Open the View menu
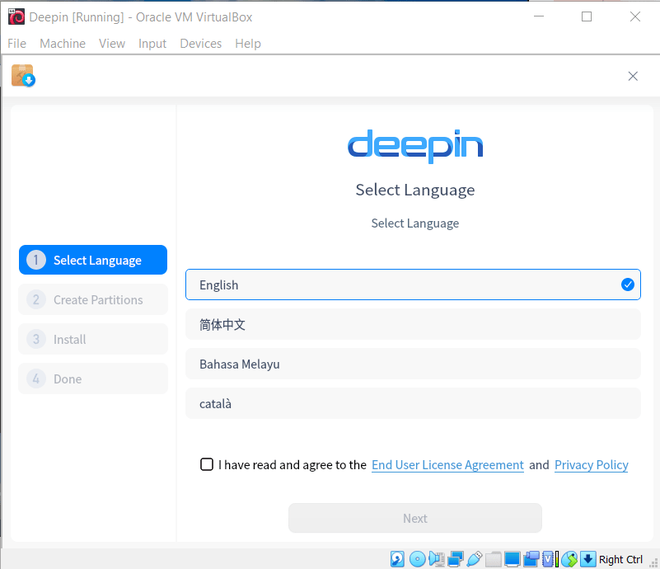 tap(112, 43)
